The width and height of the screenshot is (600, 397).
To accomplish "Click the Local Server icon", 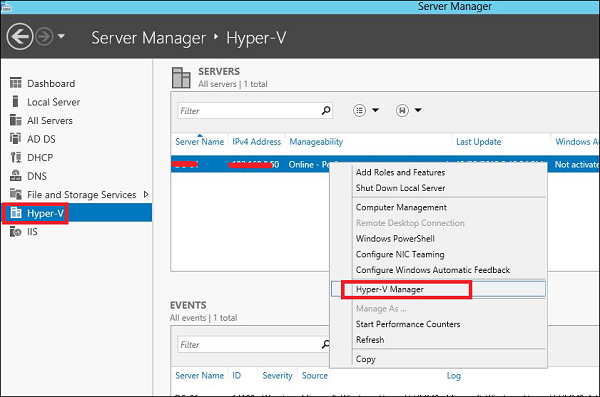I will 15,101.
